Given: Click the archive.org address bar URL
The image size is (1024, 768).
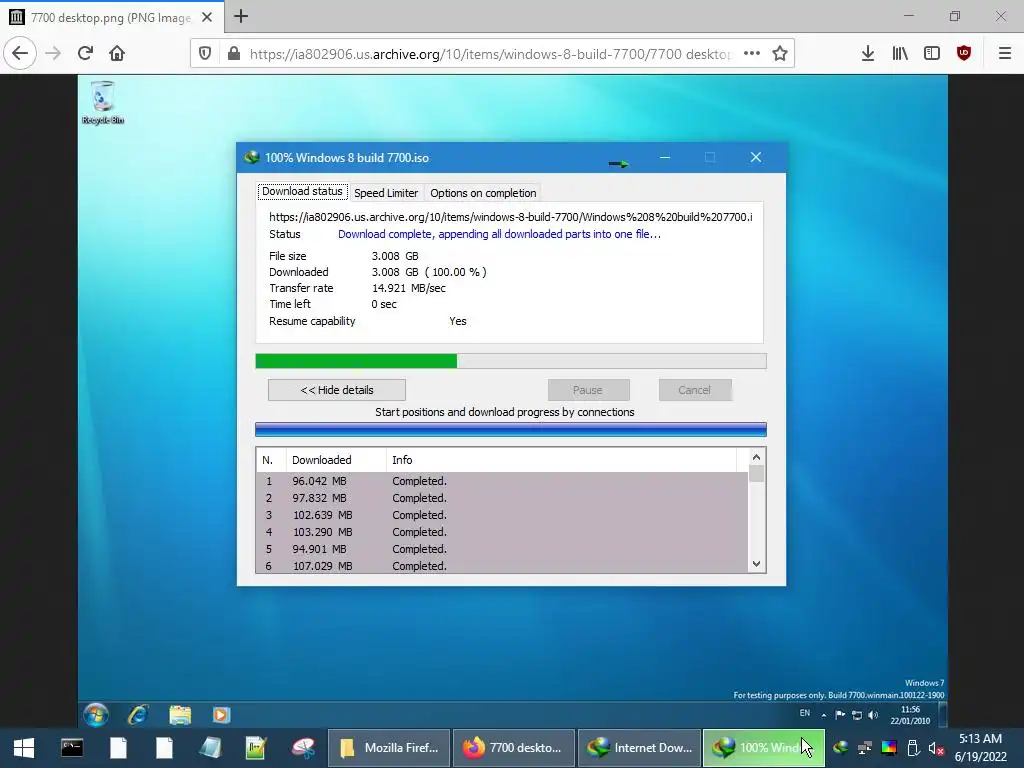Looking at the screenshot, I should [x=490, y=54].
